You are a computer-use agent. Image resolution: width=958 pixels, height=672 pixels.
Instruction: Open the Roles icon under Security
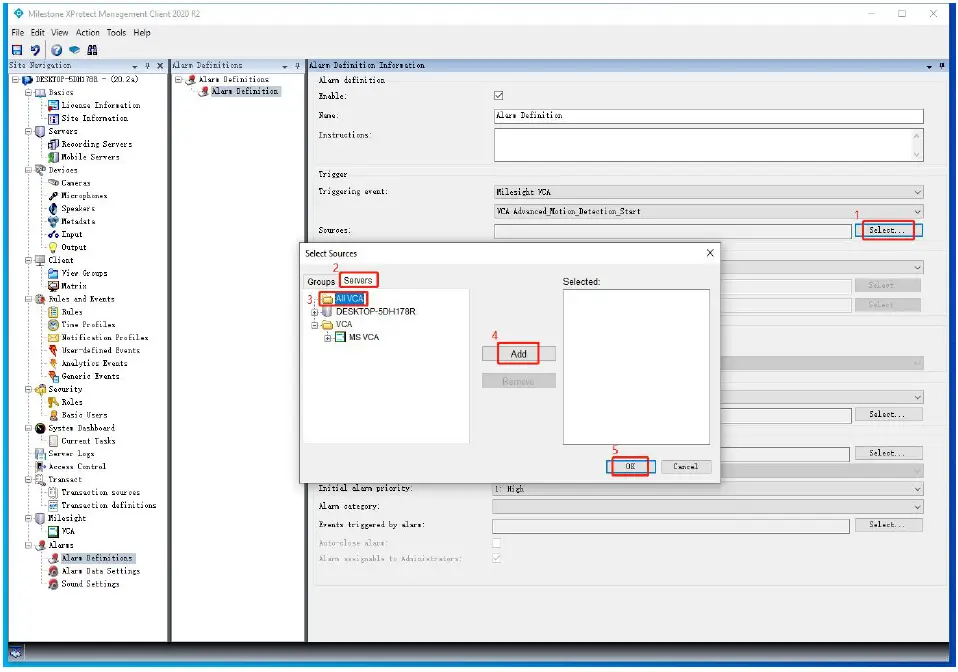pyautogui.click(x=54, y=402)
